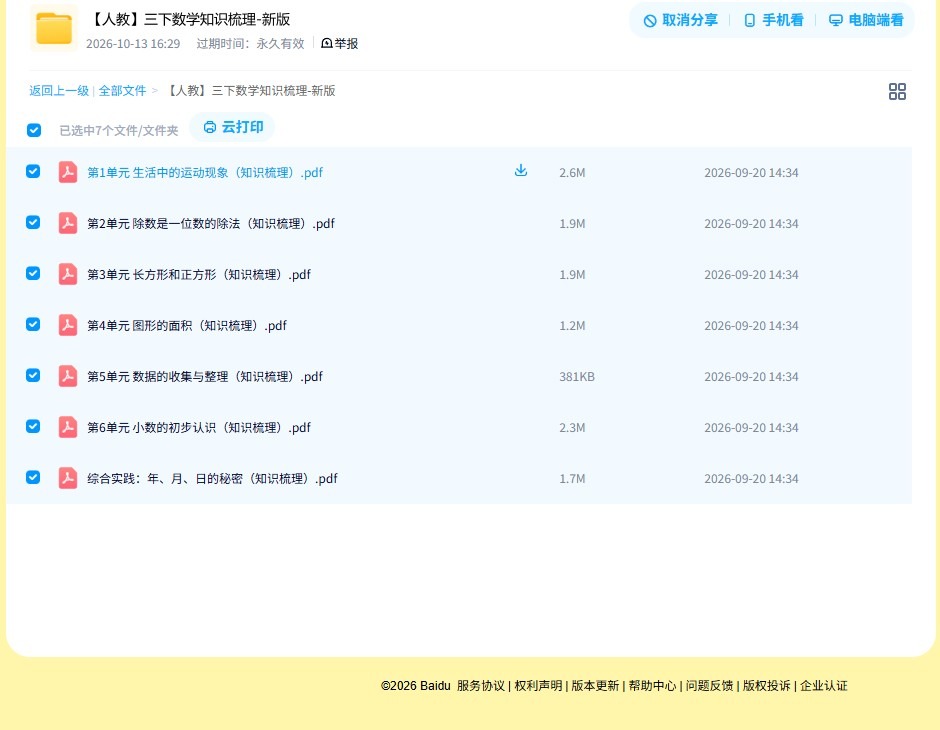This screenshot has width=940, height=730.
Task: Open 帮助中心 footer link
Action: [x=652, y=686]
